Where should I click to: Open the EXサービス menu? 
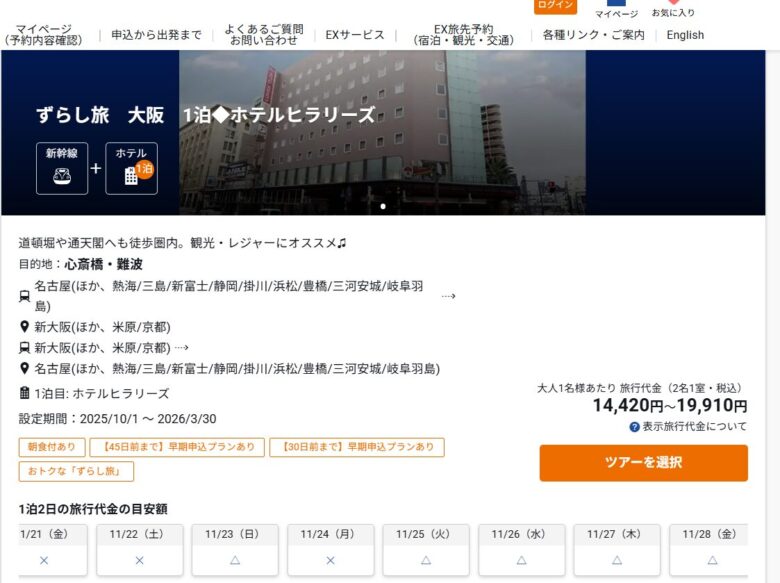[354, 35]
